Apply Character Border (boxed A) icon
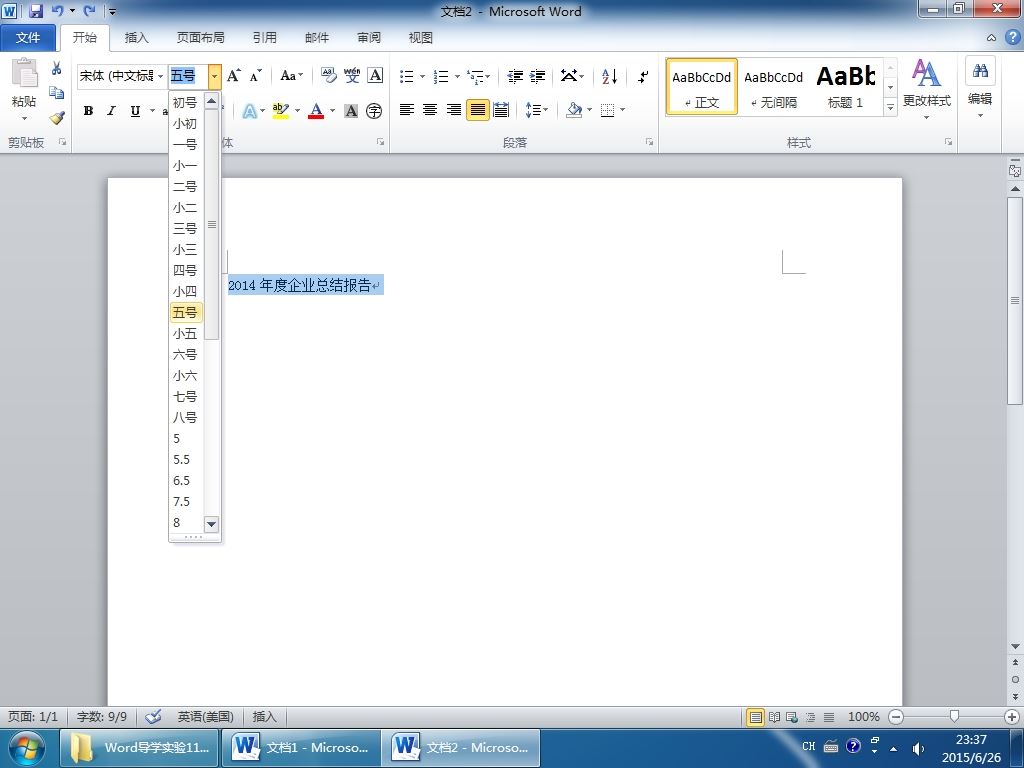Viewport: 1024px width, 768px height. (x=375, y=76)
